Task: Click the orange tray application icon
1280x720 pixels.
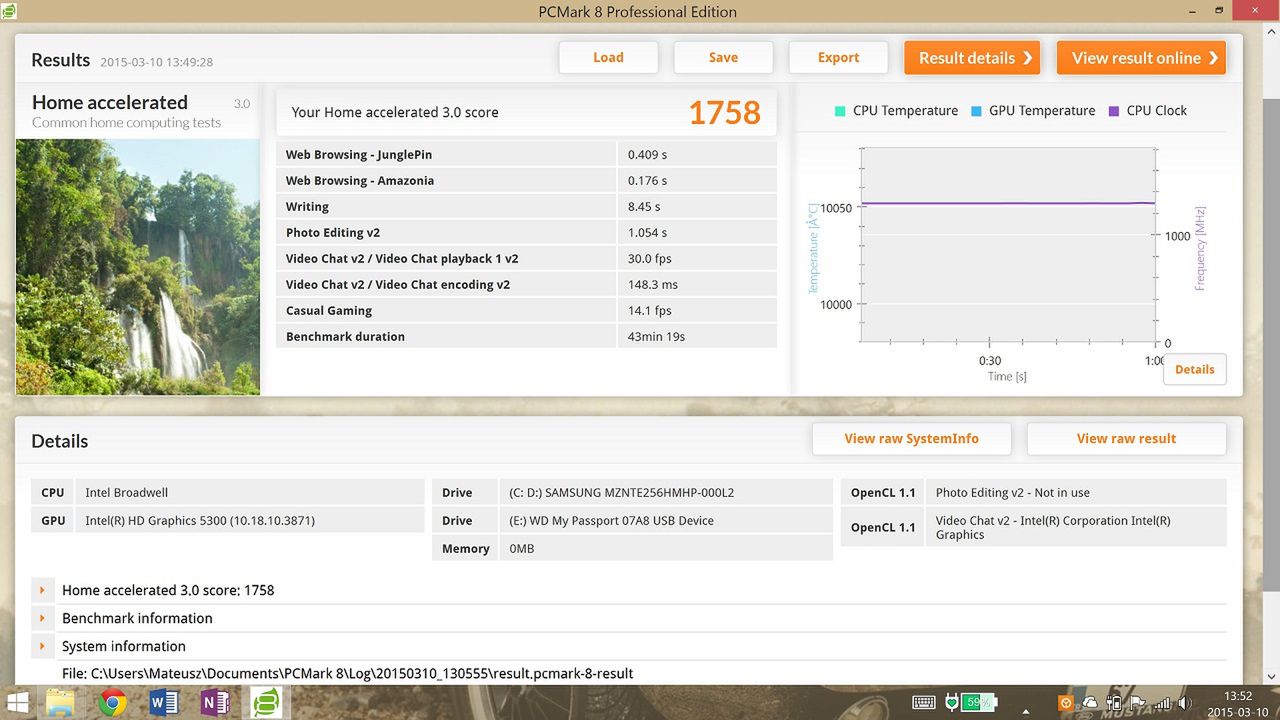Action: [x=1066, y=702]
